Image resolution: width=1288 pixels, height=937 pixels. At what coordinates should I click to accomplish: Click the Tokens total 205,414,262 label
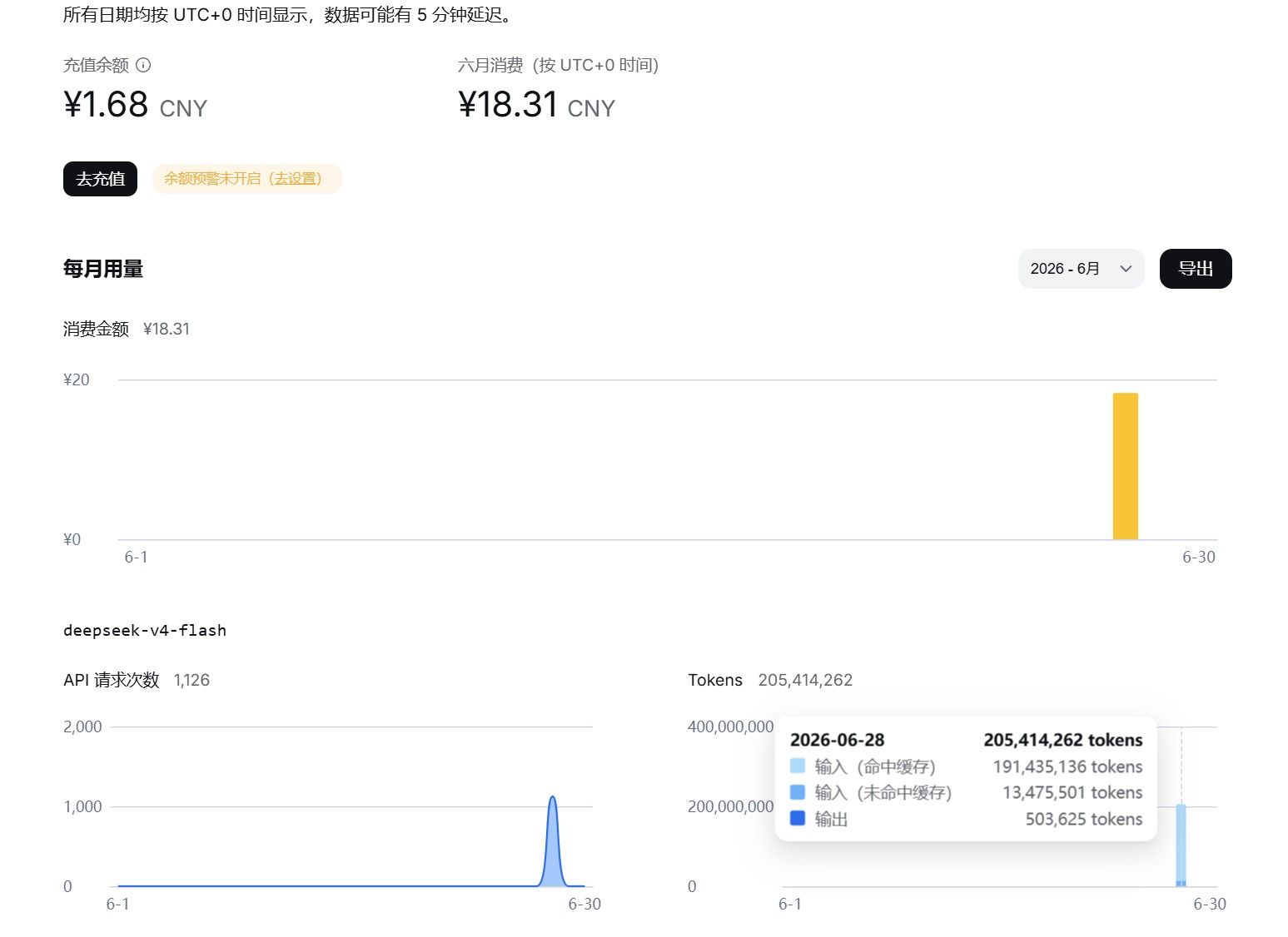point(770,680)
